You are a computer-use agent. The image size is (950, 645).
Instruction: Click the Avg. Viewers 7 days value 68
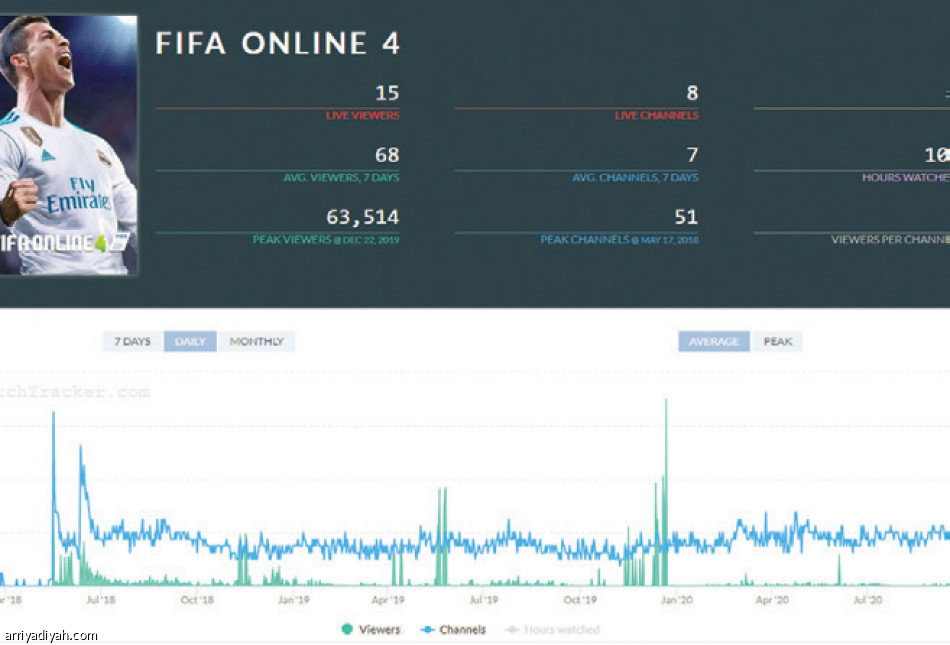coord(386,155)
